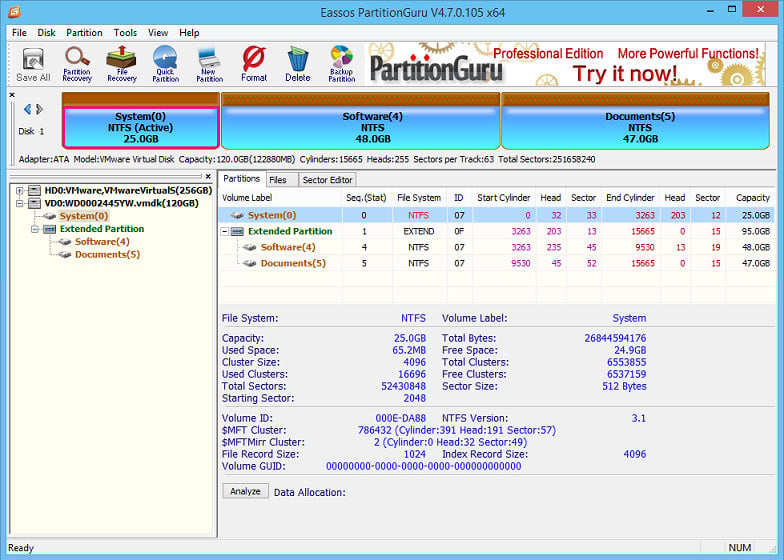
Task: Click the Ready status bar text
Action: pos(21,548)
